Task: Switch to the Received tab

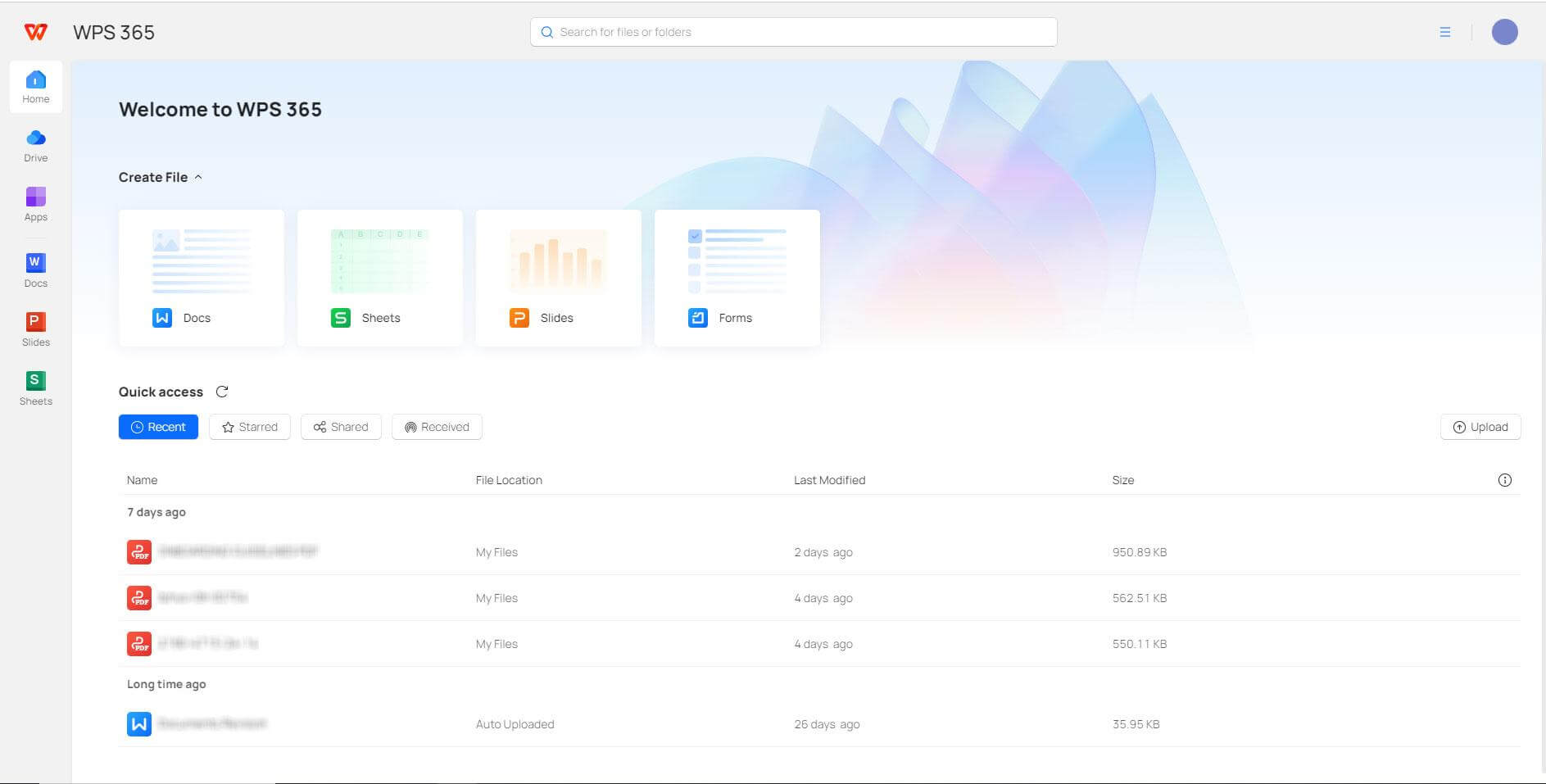Action: point(437,427)
